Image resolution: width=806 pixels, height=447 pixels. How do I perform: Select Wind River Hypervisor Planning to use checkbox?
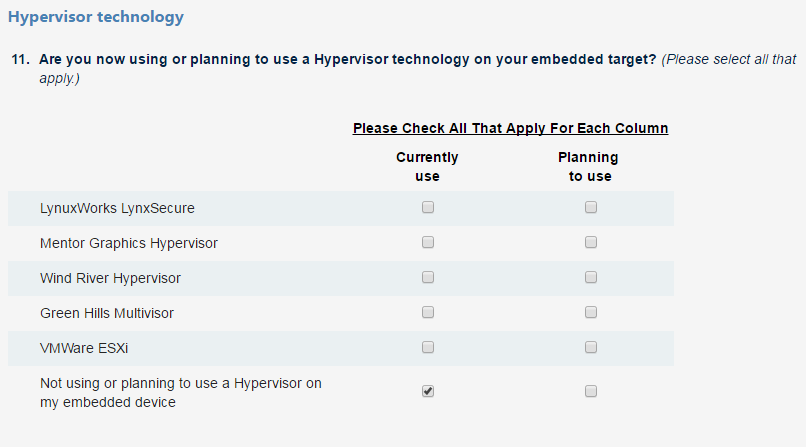(591, 277)
